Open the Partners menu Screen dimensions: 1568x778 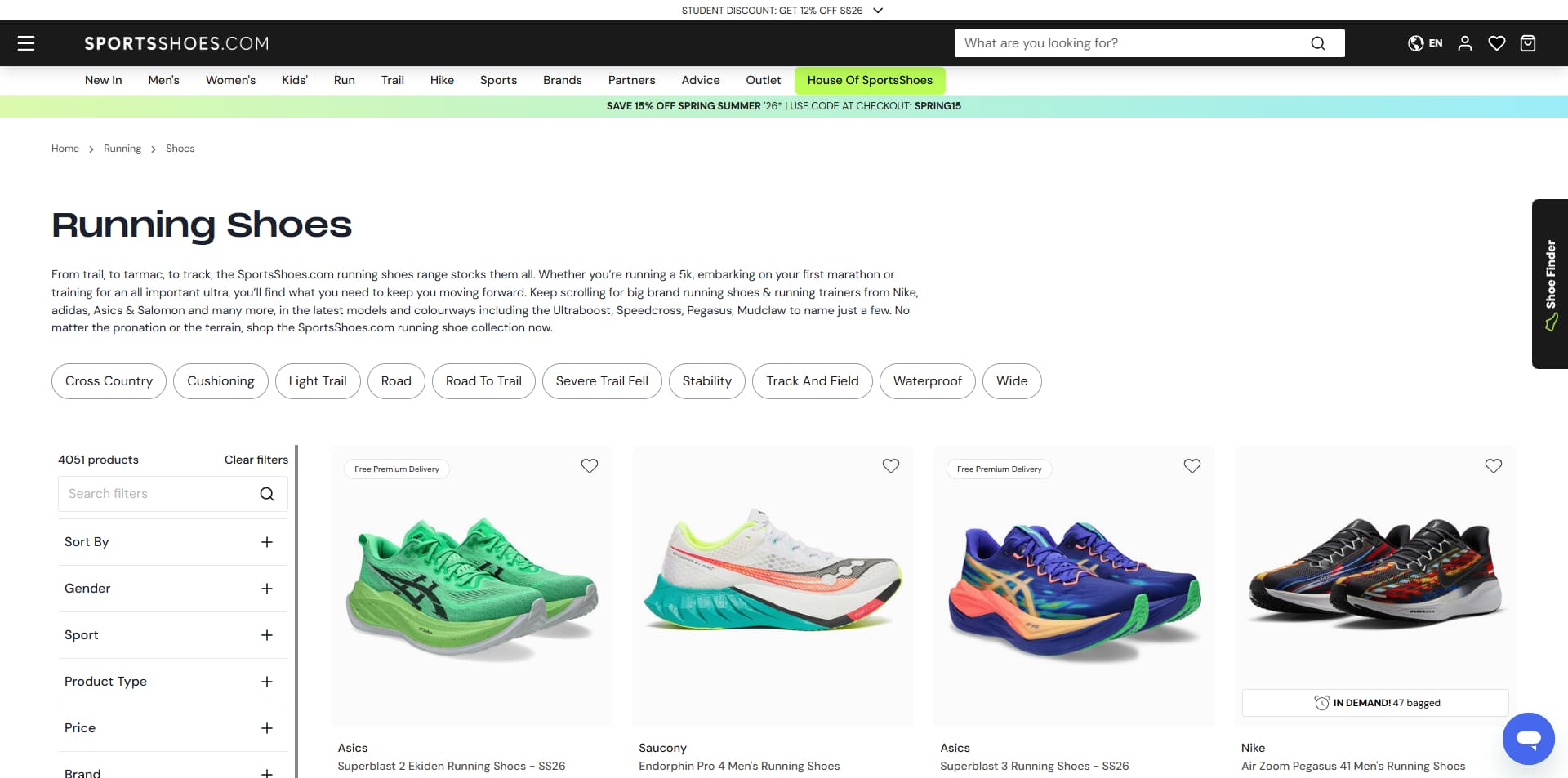click(x=631, y=80)
